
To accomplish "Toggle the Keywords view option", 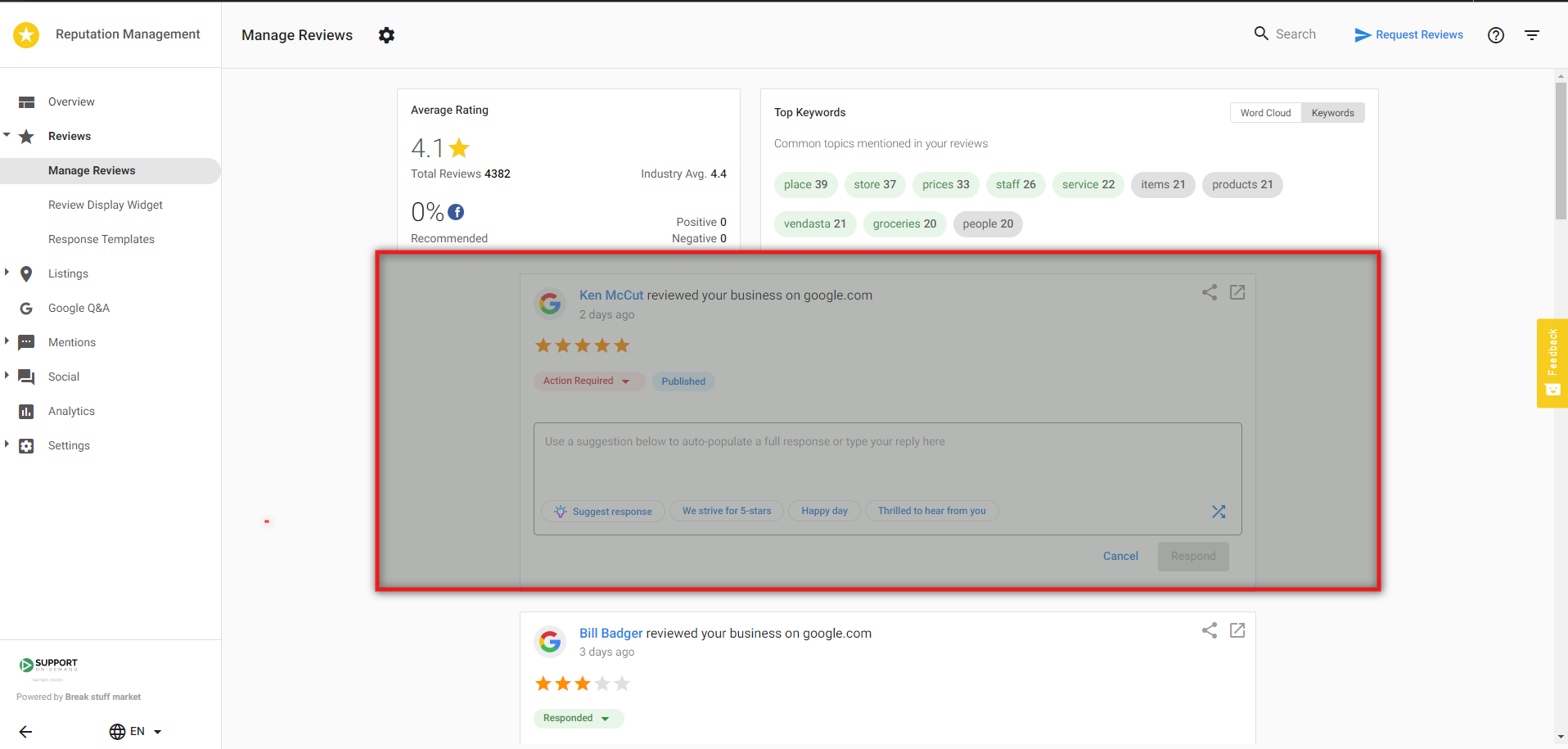I will pyautogui.click(x=1332, y=112).
